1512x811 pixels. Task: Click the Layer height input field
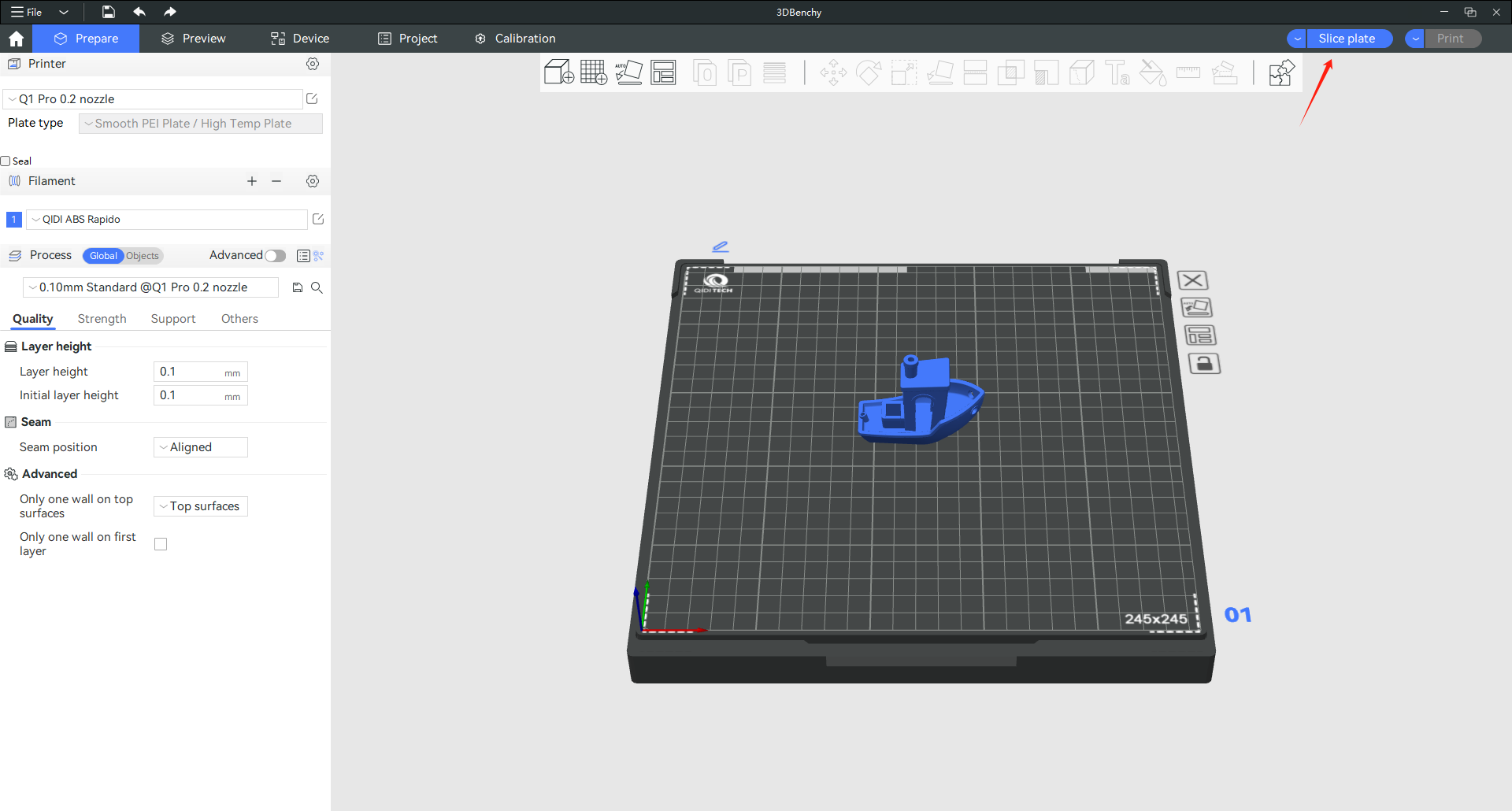tap(189, 372)
